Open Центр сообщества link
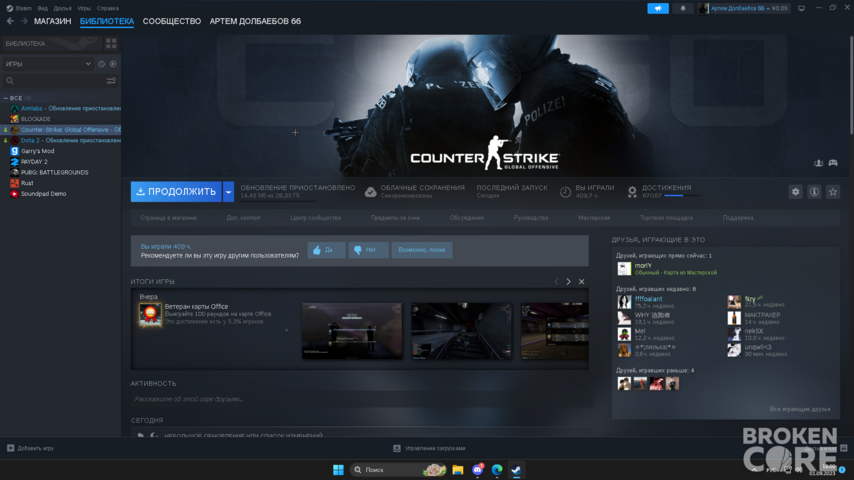This screenshot has height=480, width=854. click(315, 218)
